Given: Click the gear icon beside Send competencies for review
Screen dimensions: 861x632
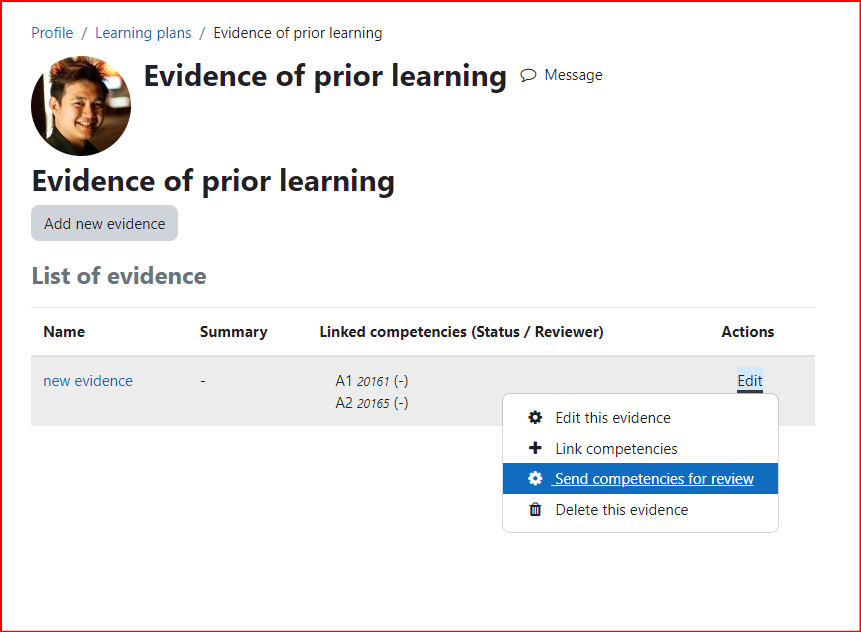Looking at the screenshot, I should point(535,478).
